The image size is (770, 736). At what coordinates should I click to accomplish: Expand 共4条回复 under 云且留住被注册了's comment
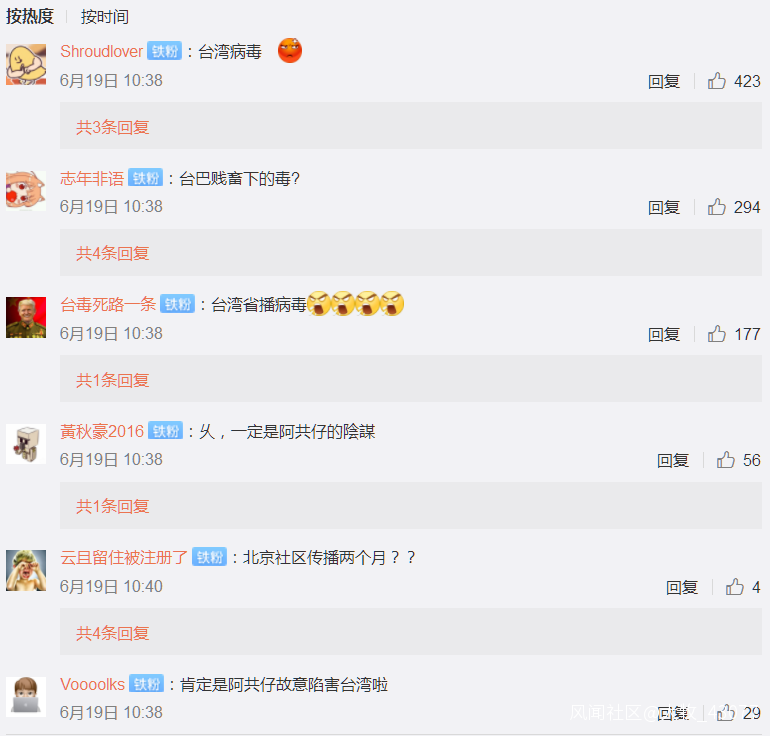tap(112, 633)
